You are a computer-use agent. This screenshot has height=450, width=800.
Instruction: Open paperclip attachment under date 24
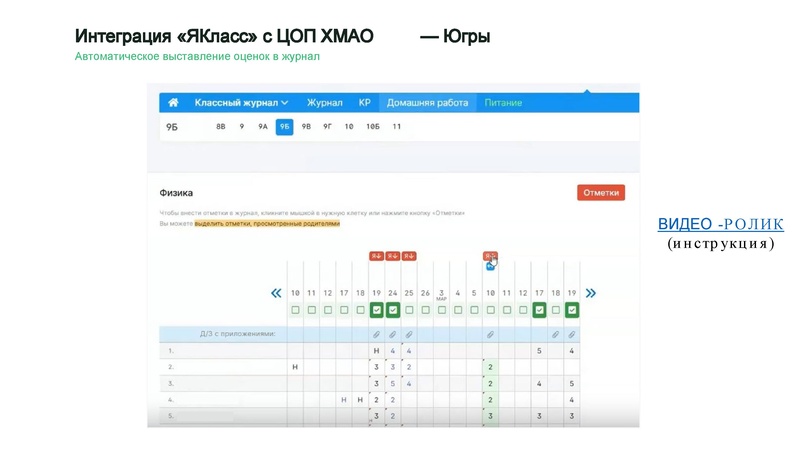(393, 335)
